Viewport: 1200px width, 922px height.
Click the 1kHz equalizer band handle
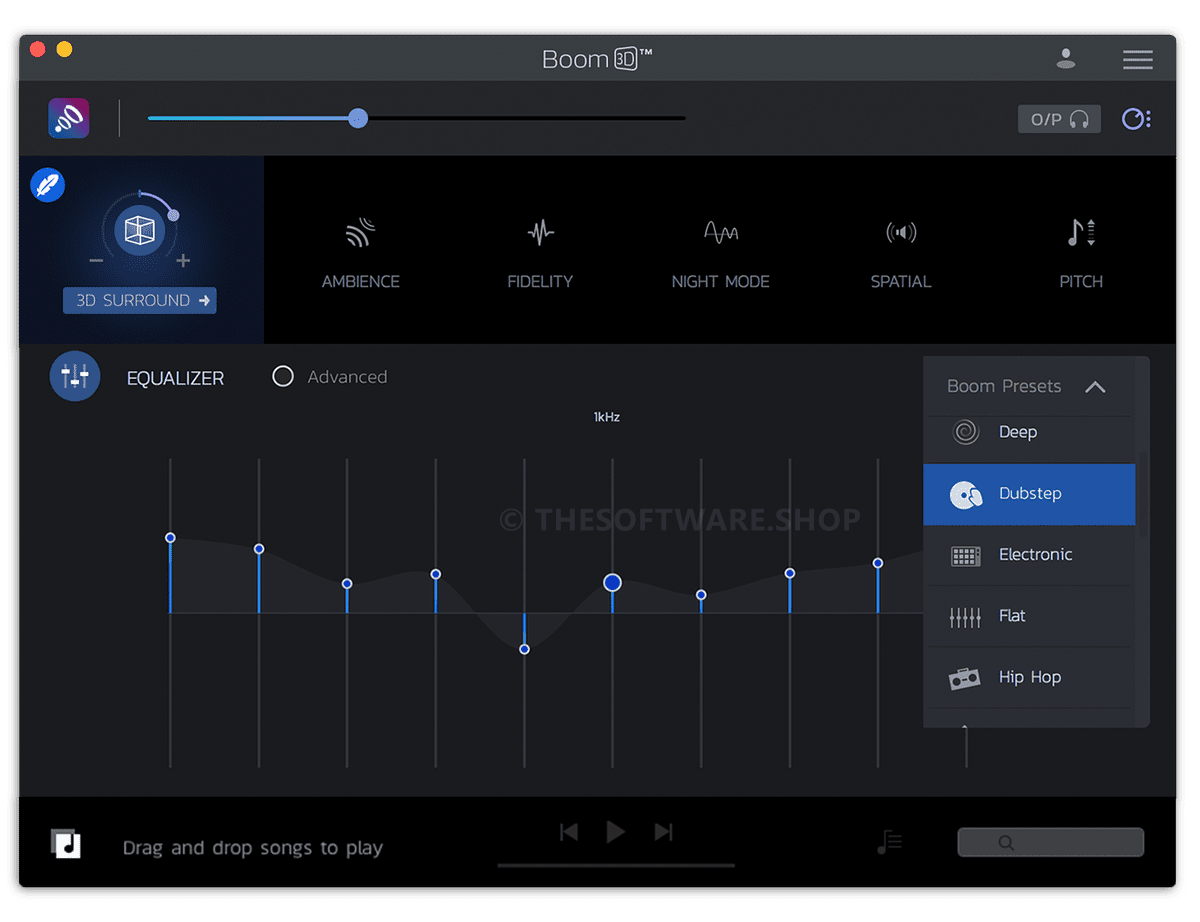pyautogui.click(x=612, y=582)
